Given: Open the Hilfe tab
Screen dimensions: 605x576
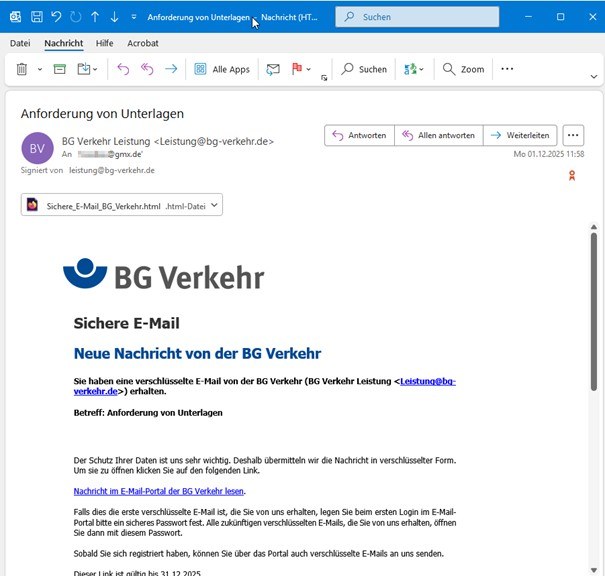Looking at the screenshot, I should click(x=105, y=43).
